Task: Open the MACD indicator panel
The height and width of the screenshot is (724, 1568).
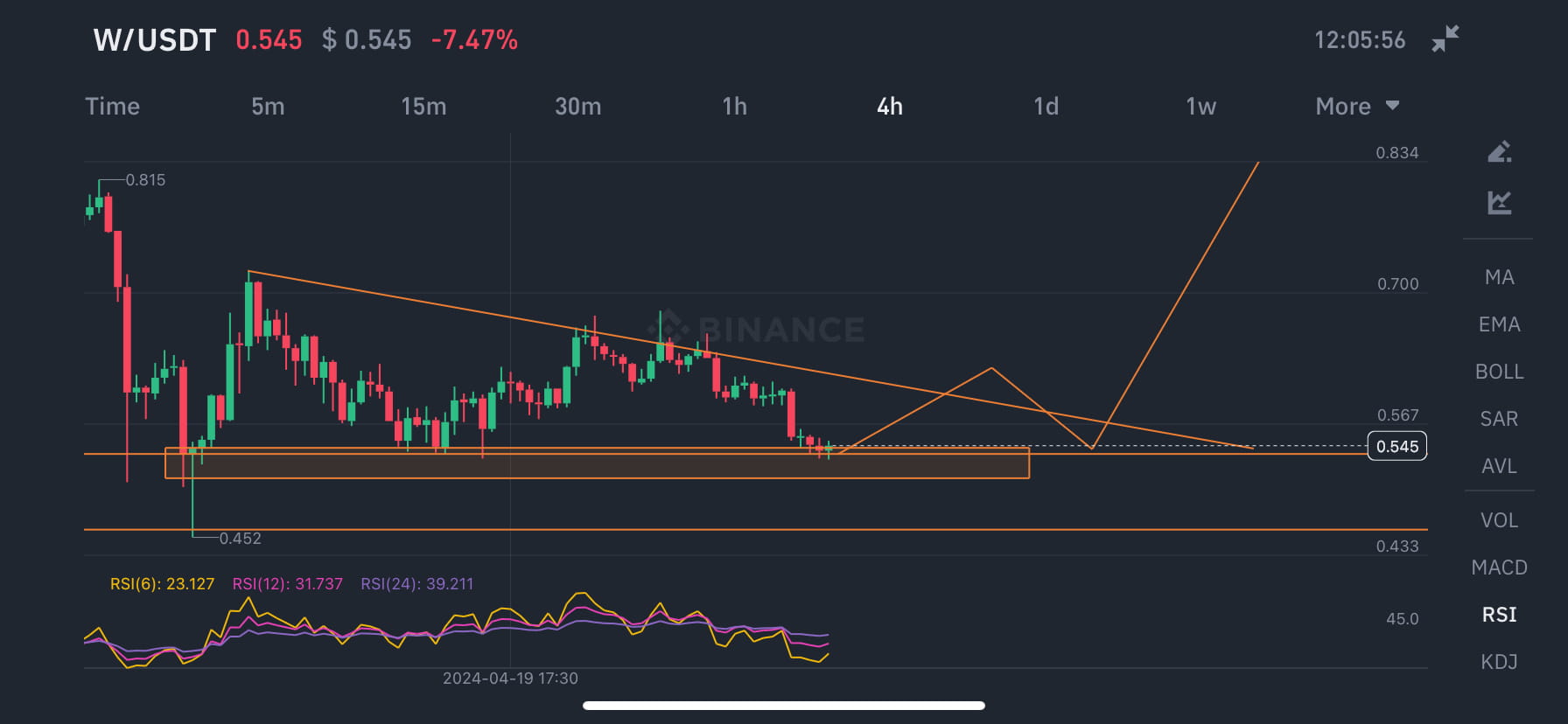Action: pos(1500,567)
